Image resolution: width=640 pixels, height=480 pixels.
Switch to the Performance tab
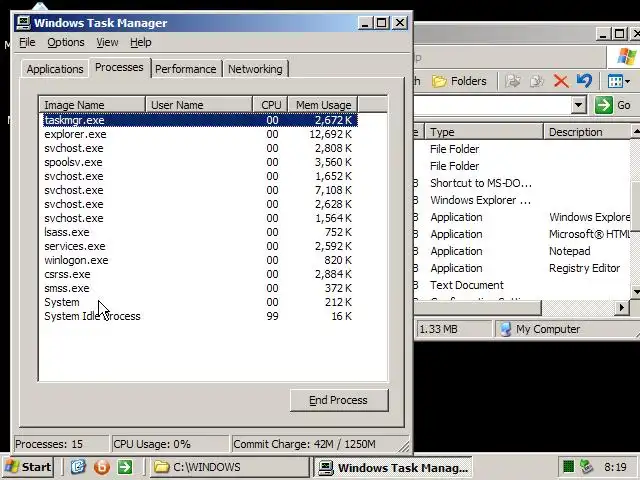(186, 69)
